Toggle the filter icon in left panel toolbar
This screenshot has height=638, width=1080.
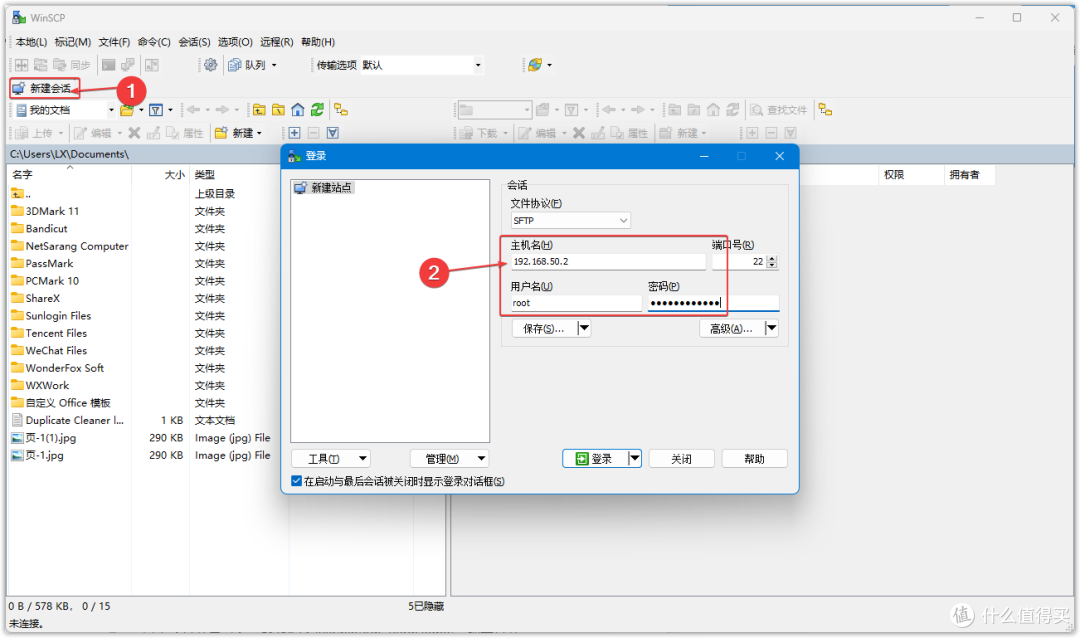click(155, 108)
